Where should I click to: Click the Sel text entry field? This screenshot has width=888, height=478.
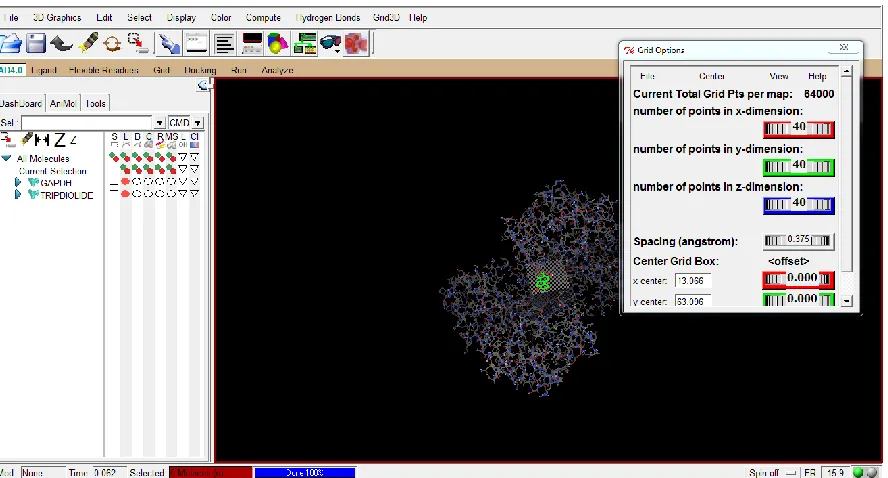87,123
